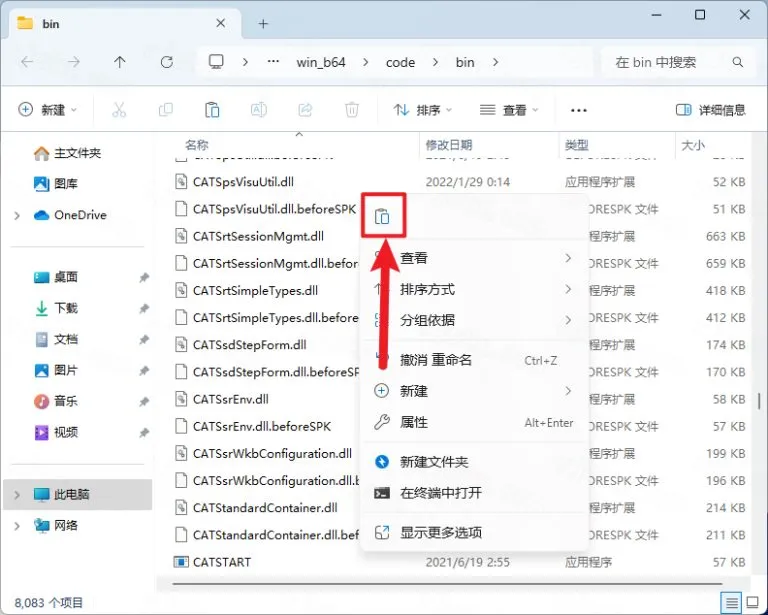Click the toolbar cut scissors icon
768x615 pixels.
coord(119,110)
